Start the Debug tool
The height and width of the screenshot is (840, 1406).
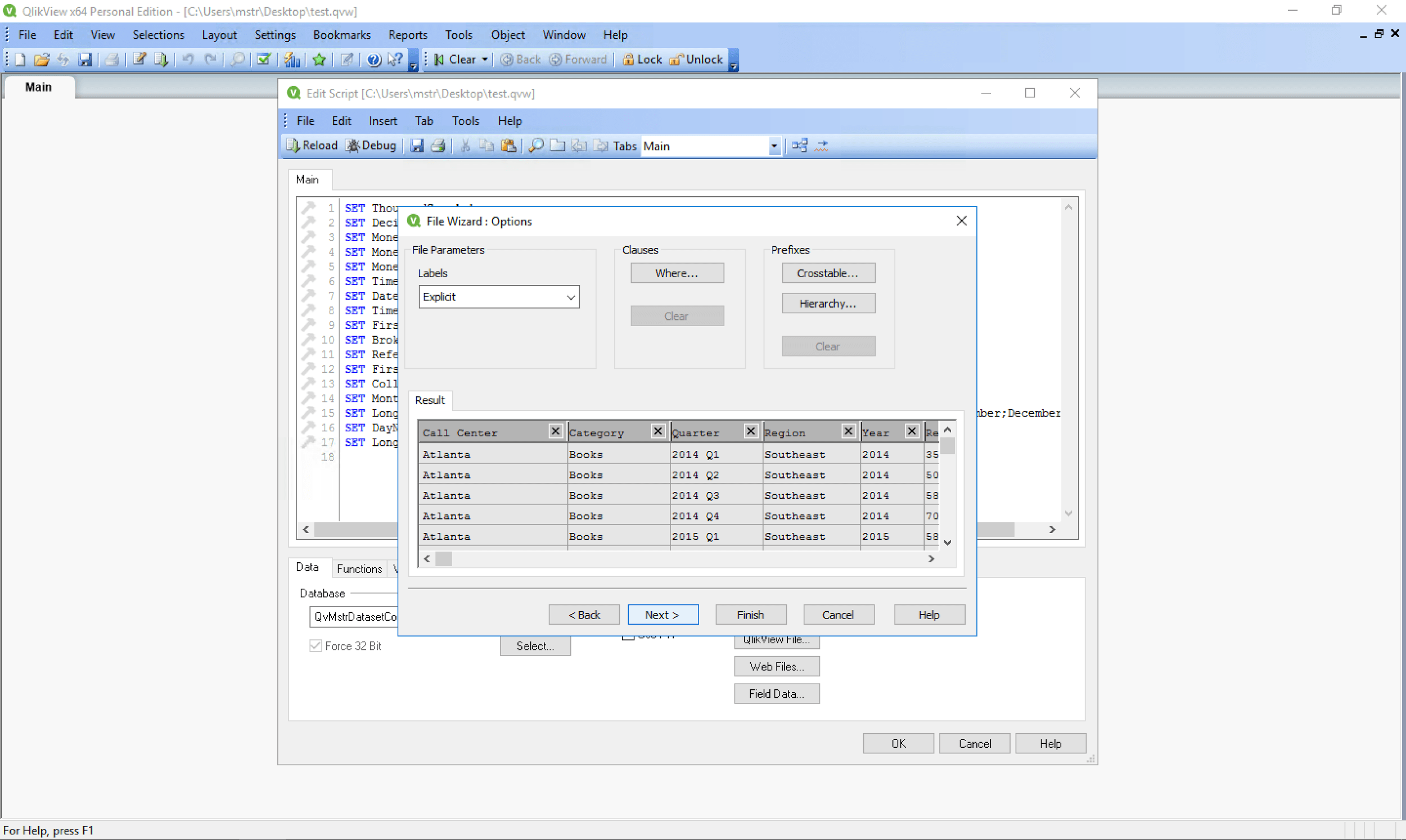click(371, 146)
